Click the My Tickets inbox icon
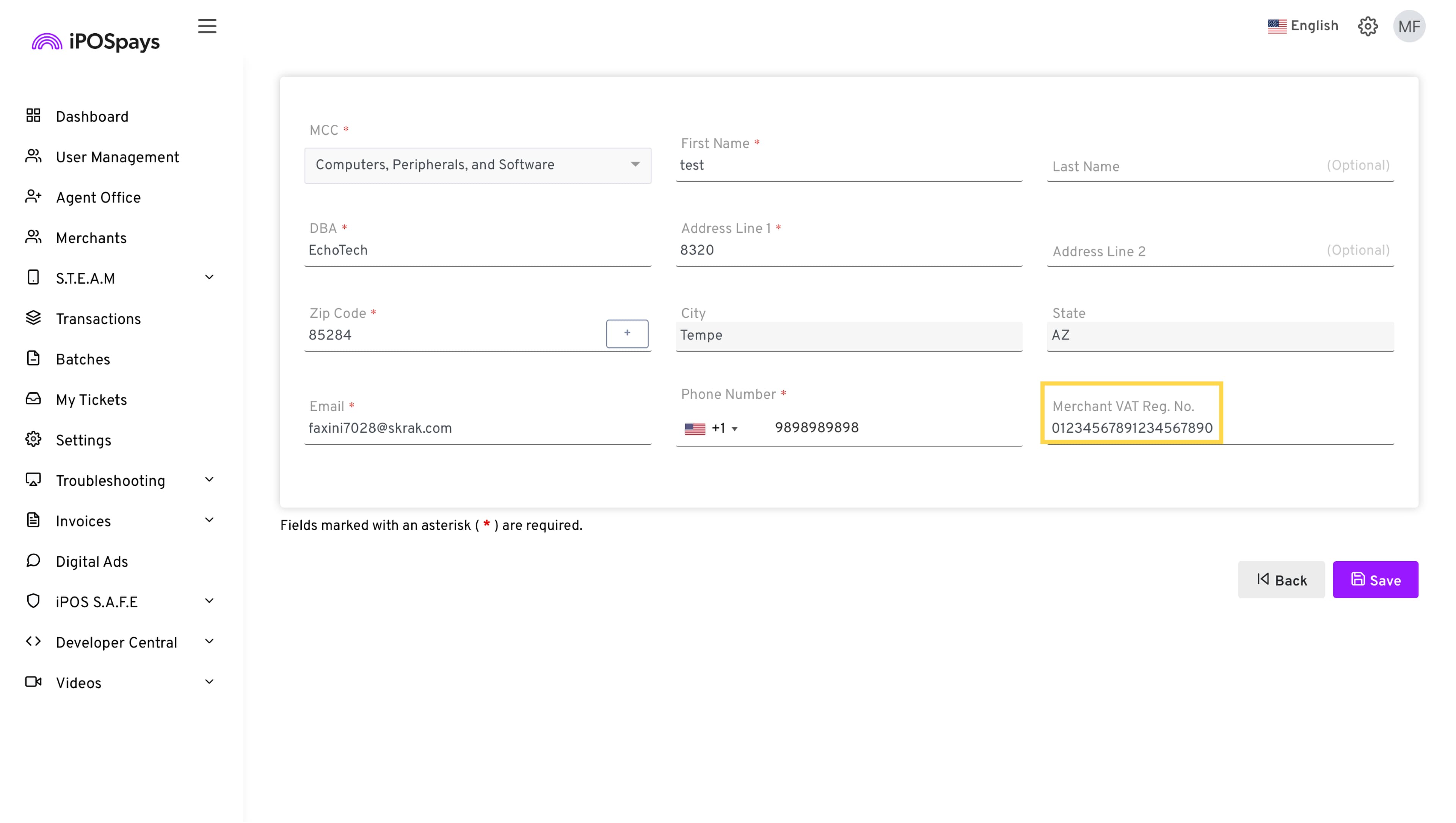The height and width of the screenshot is (823, 1456). click(x=33, y=399)
